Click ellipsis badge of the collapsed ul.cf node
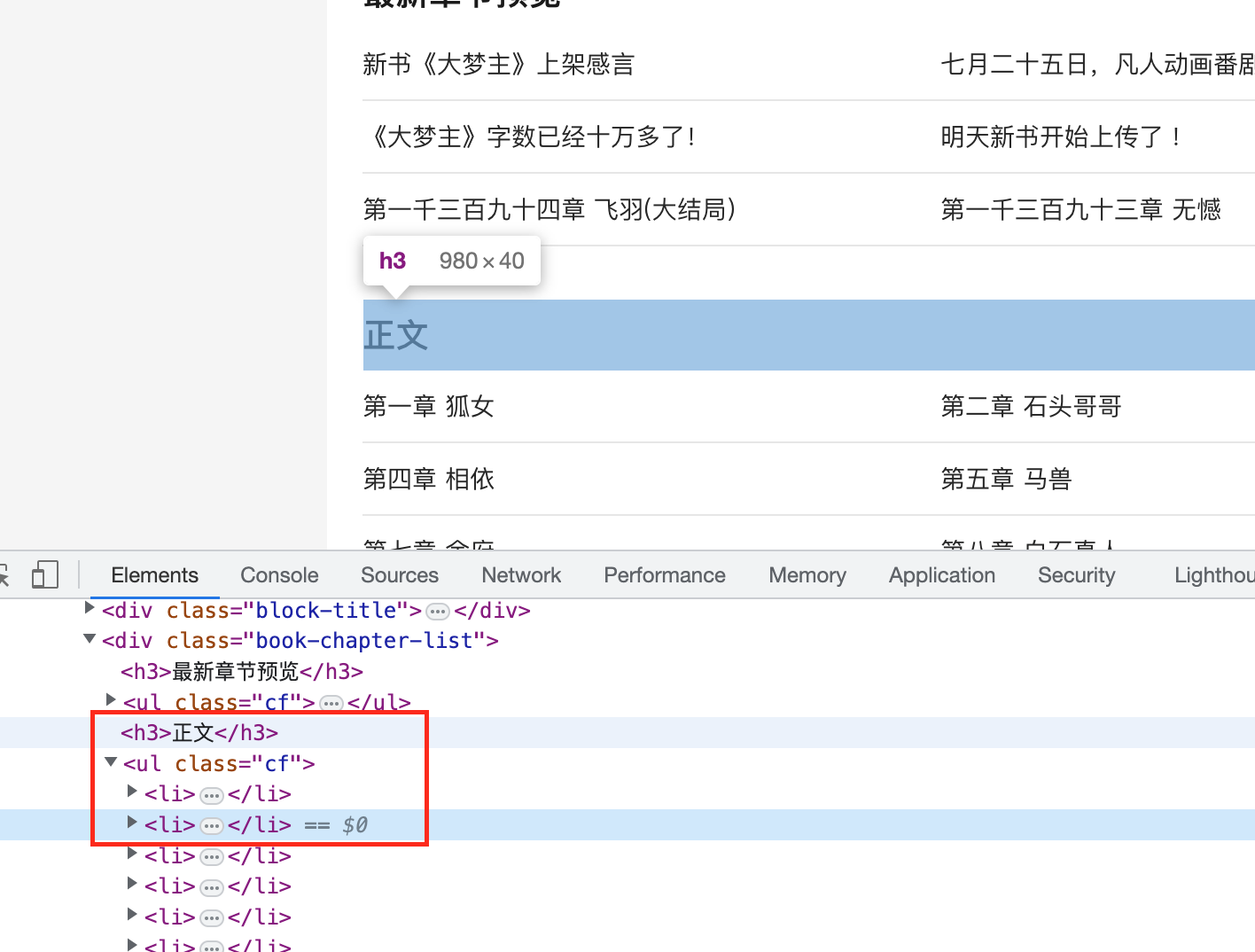 click(x=331, y=704)
